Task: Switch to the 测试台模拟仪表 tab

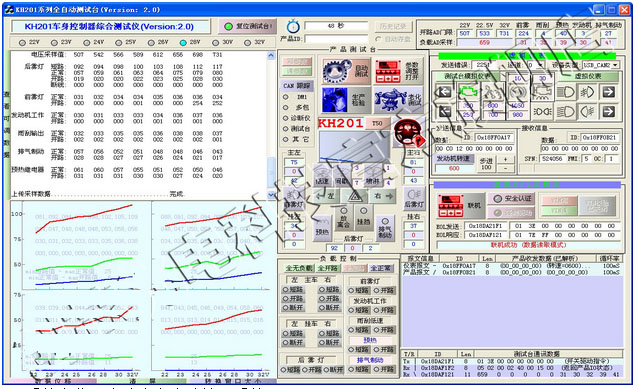Action: pyautogui.click(x=467, y=76)
